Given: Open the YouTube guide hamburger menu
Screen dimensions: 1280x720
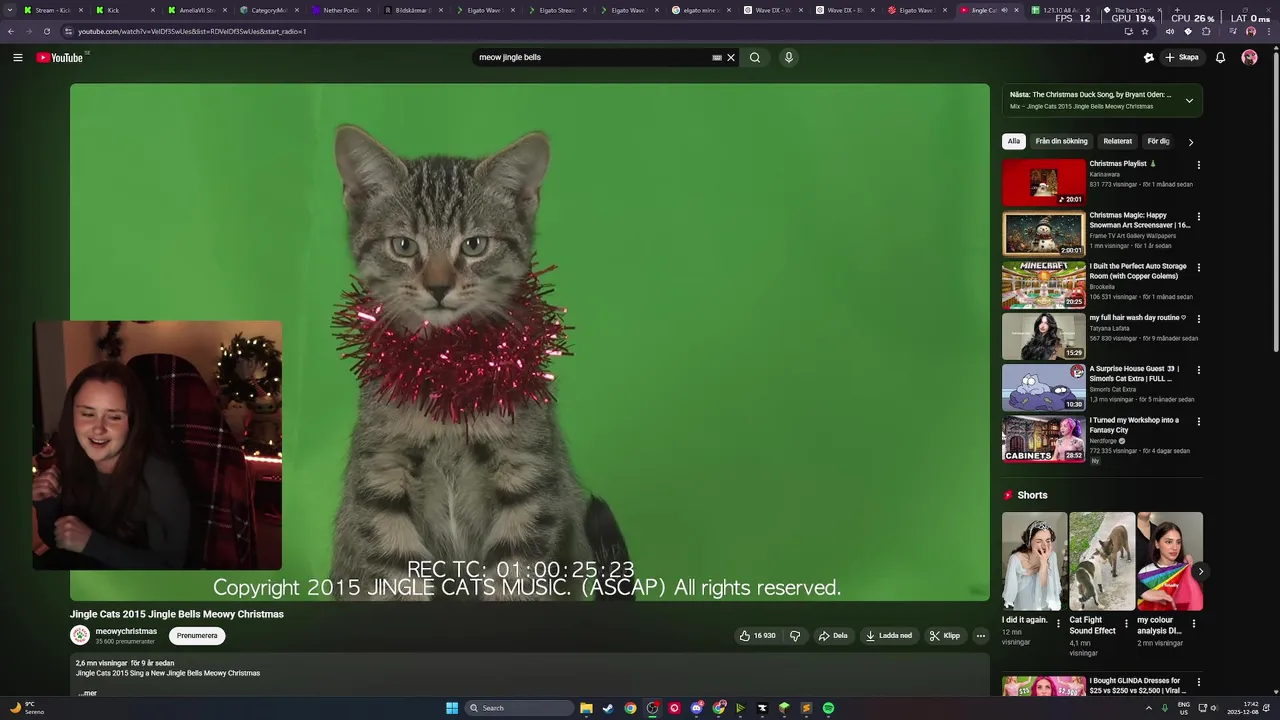Looking at the screenshot, I should [17, 57].
